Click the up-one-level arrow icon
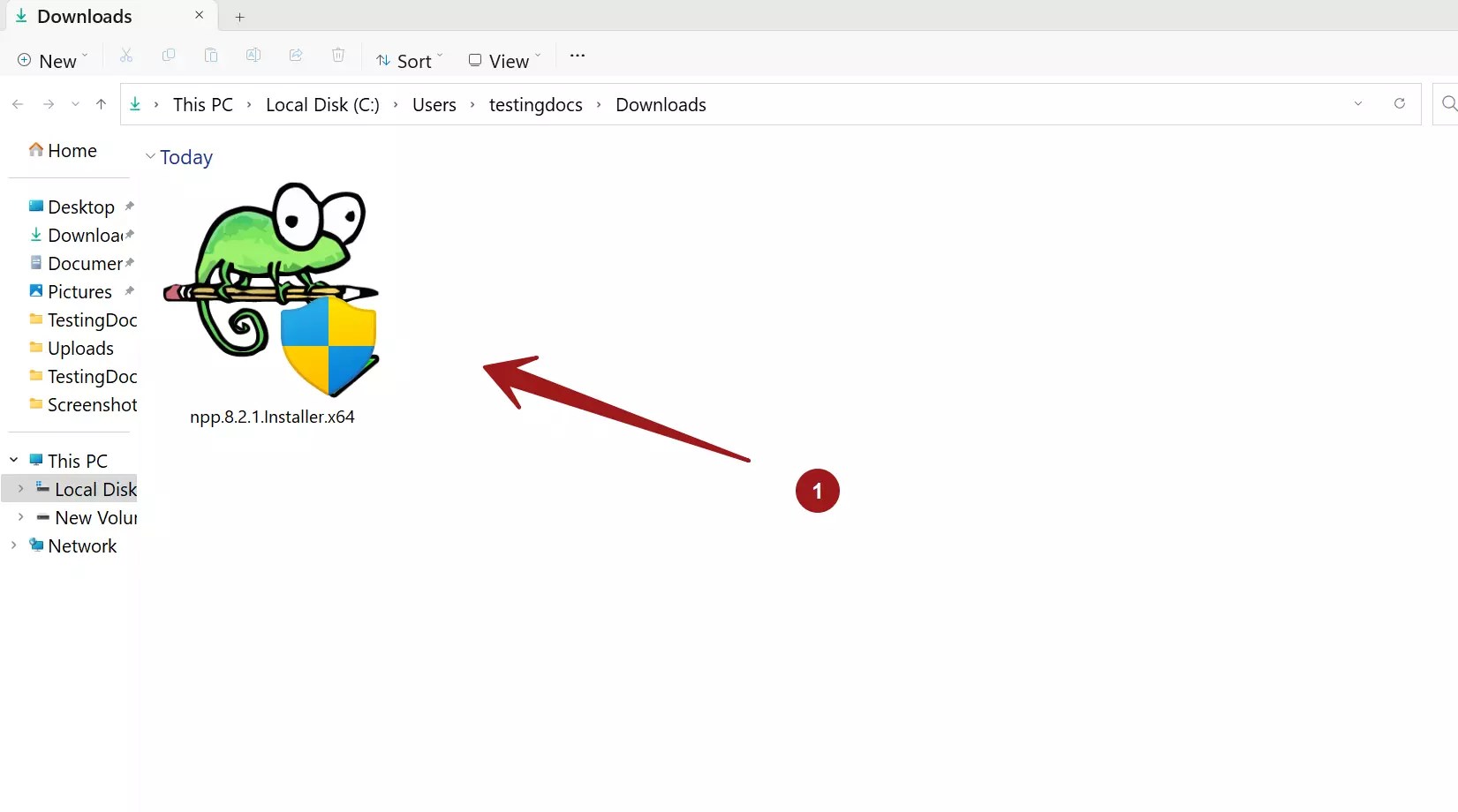This screenshot has width=1458, height=812. (x=101, y=103)
